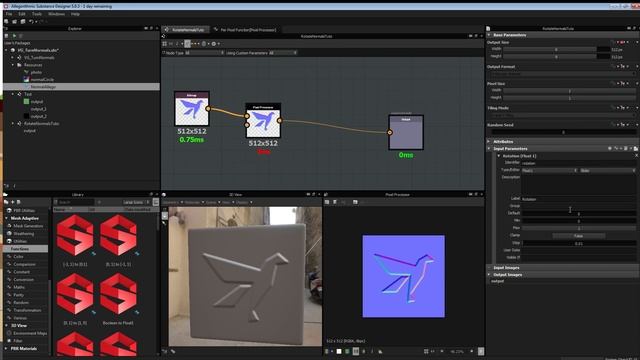Image resolution: width=640 pixels, height=360 pixels.
Task: Open the Windows menu
Action: [56, 14]
